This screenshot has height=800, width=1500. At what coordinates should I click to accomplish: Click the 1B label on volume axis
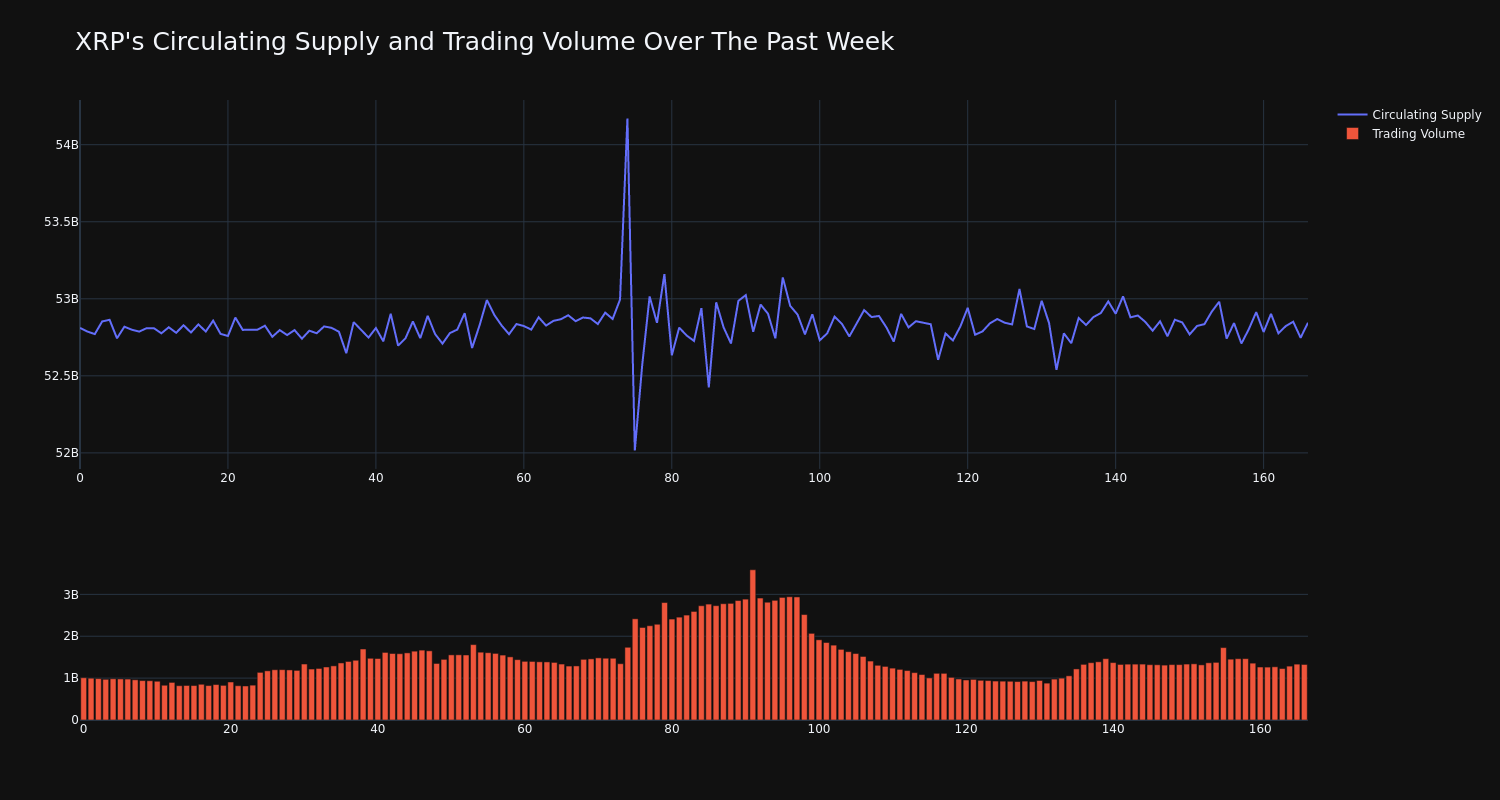point(70,678)
